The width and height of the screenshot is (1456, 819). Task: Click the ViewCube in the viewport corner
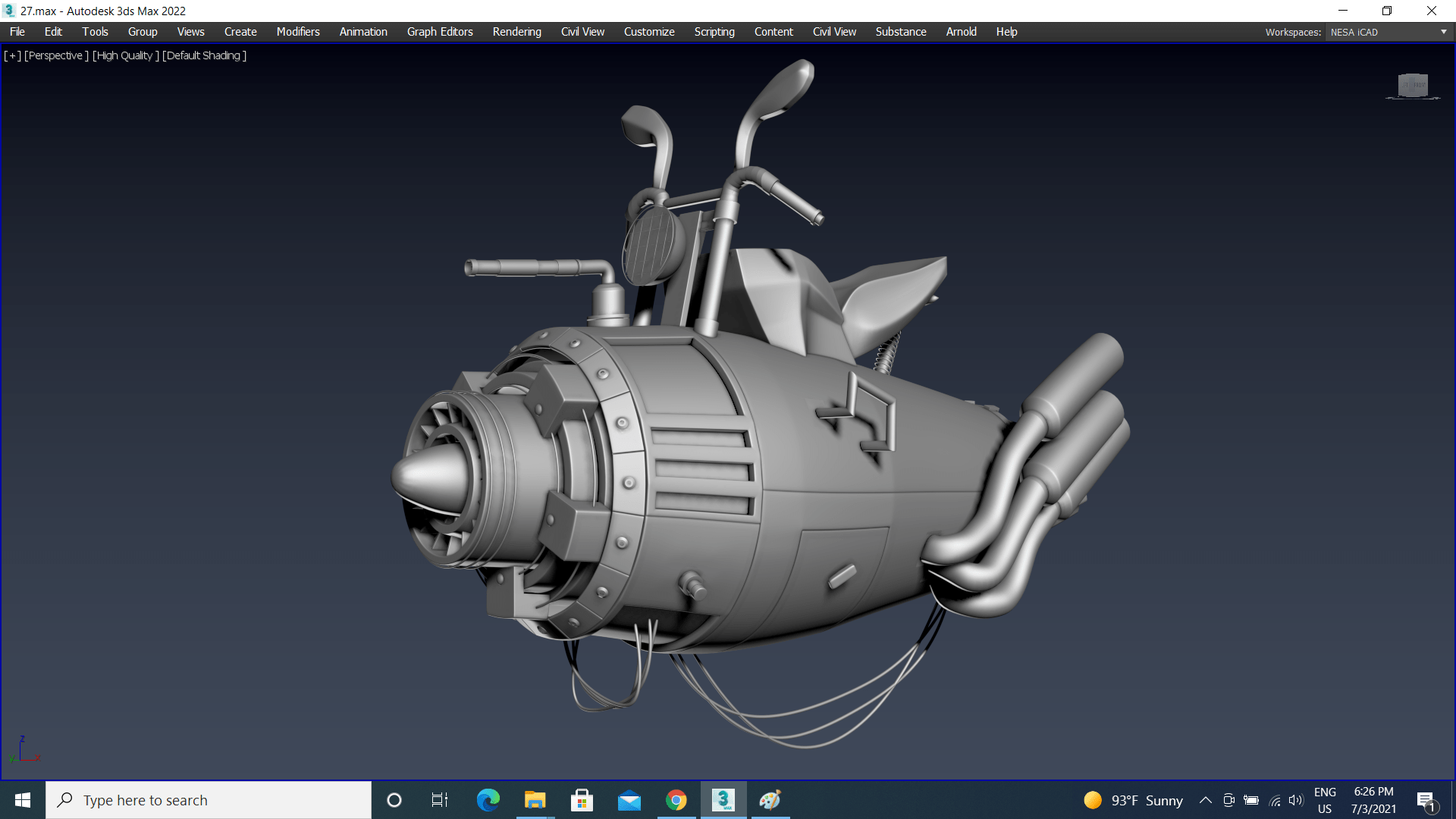click(x=1413, y=85)
